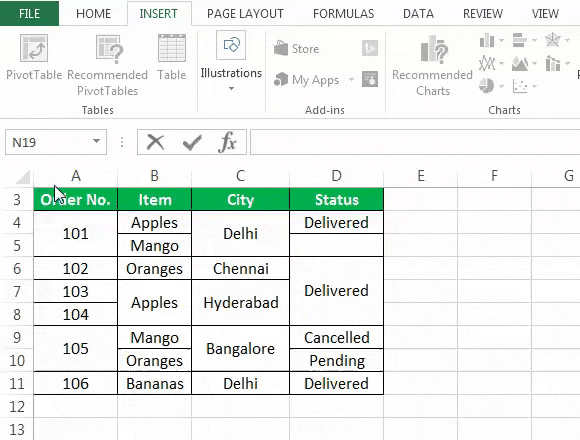Open the Store add-in
580x440 pixels.
click(x=297, y=48)
